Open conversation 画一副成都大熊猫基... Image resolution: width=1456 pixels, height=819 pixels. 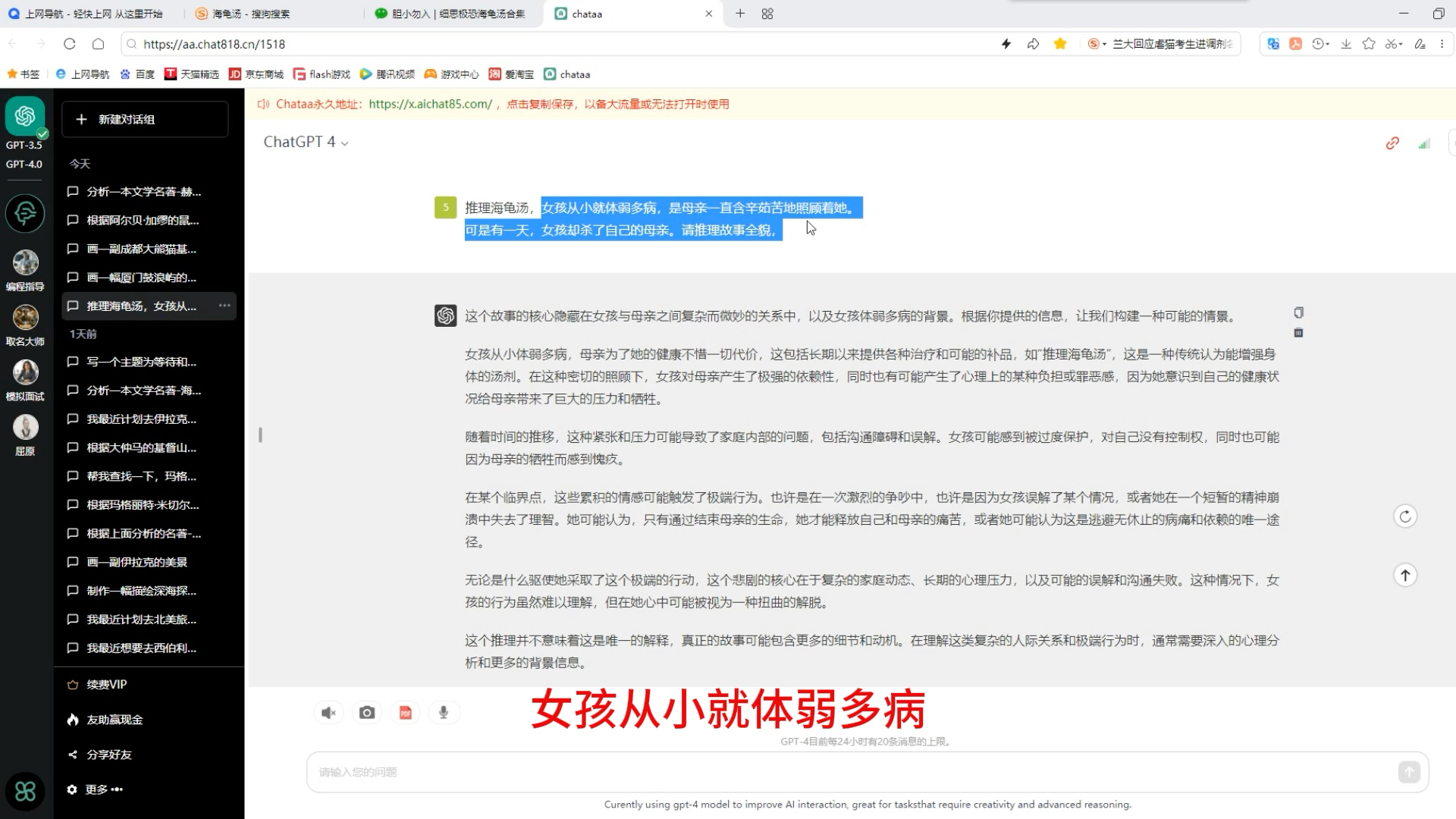point(149,249)
